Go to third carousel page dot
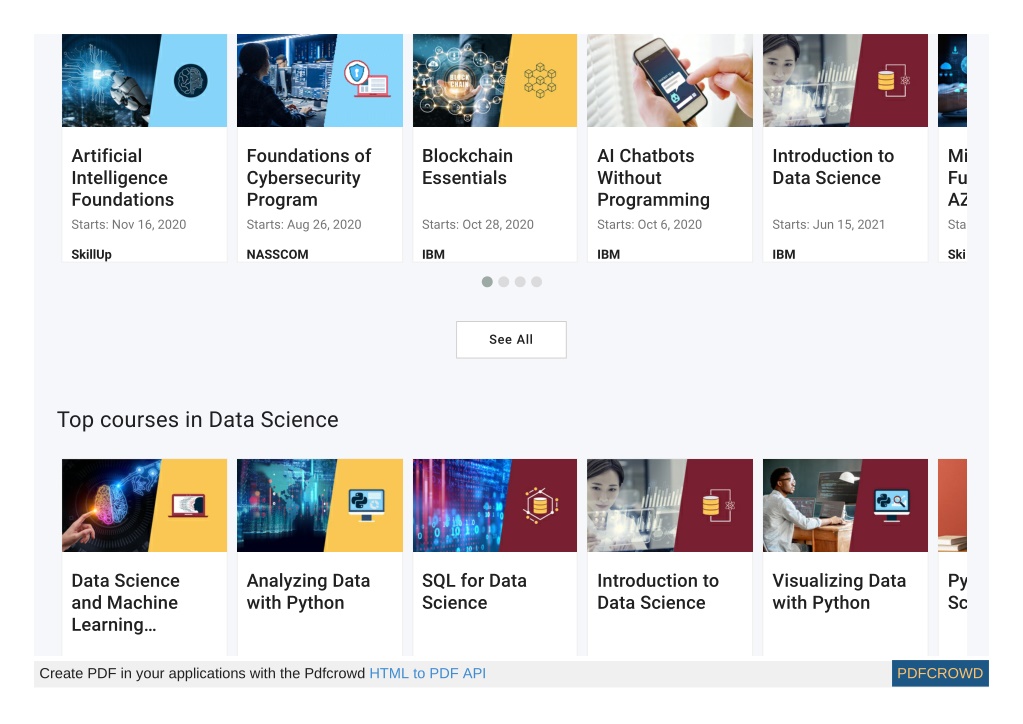 [520, 282]
